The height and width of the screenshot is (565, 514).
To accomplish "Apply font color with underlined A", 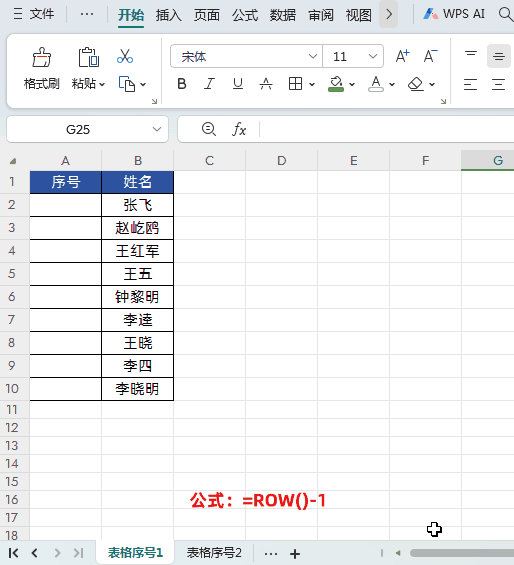I will point(376,84).
